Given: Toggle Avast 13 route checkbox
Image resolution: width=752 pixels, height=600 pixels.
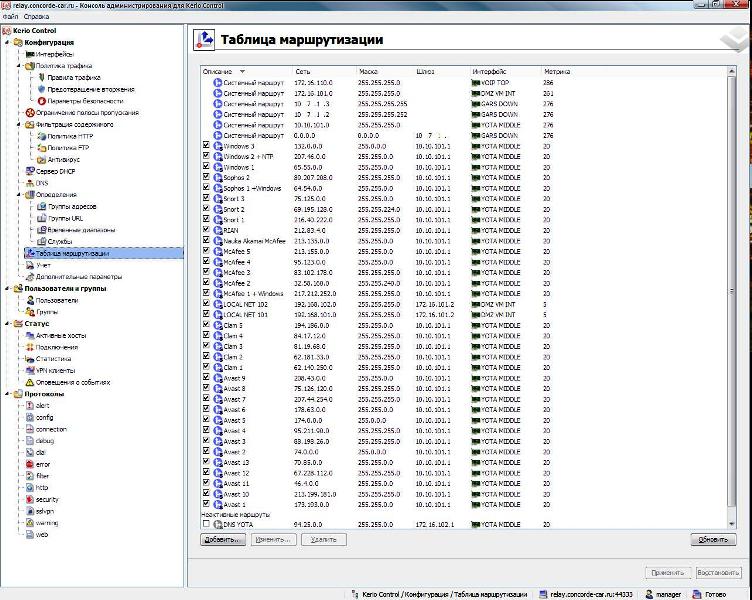Looking at the screenshot, I should (x=206, y=461).
